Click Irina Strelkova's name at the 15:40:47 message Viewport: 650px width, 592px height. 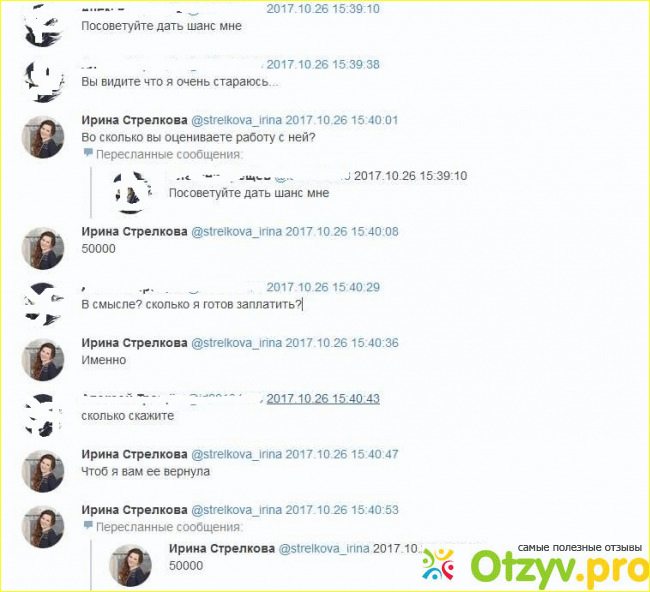[134, 454]
